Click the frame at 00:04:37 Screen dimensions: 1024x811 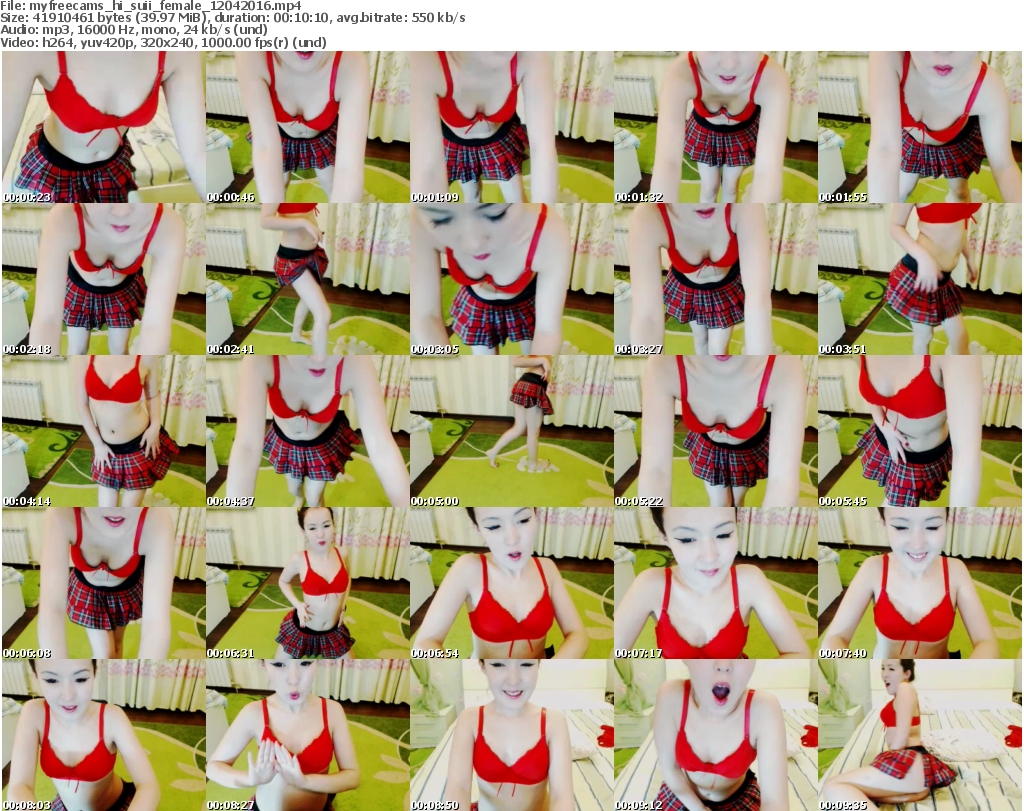[x=308, y=432]
